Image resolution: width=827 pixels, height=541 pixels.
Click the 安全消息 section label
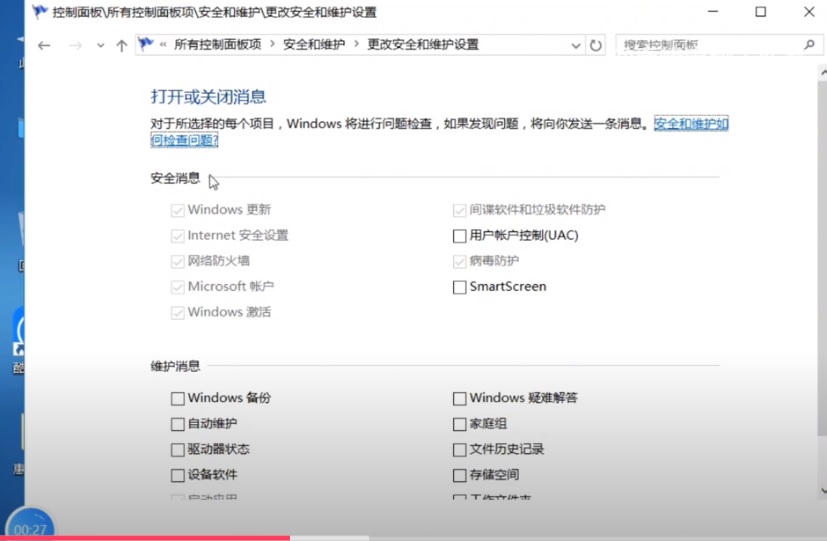pos(175,178)
